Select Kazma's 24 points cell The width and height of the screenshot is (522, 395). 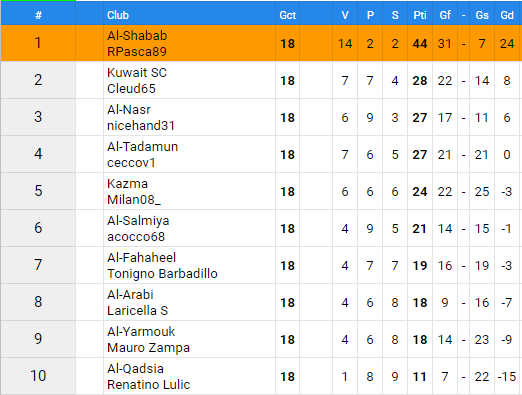point(420,191)
